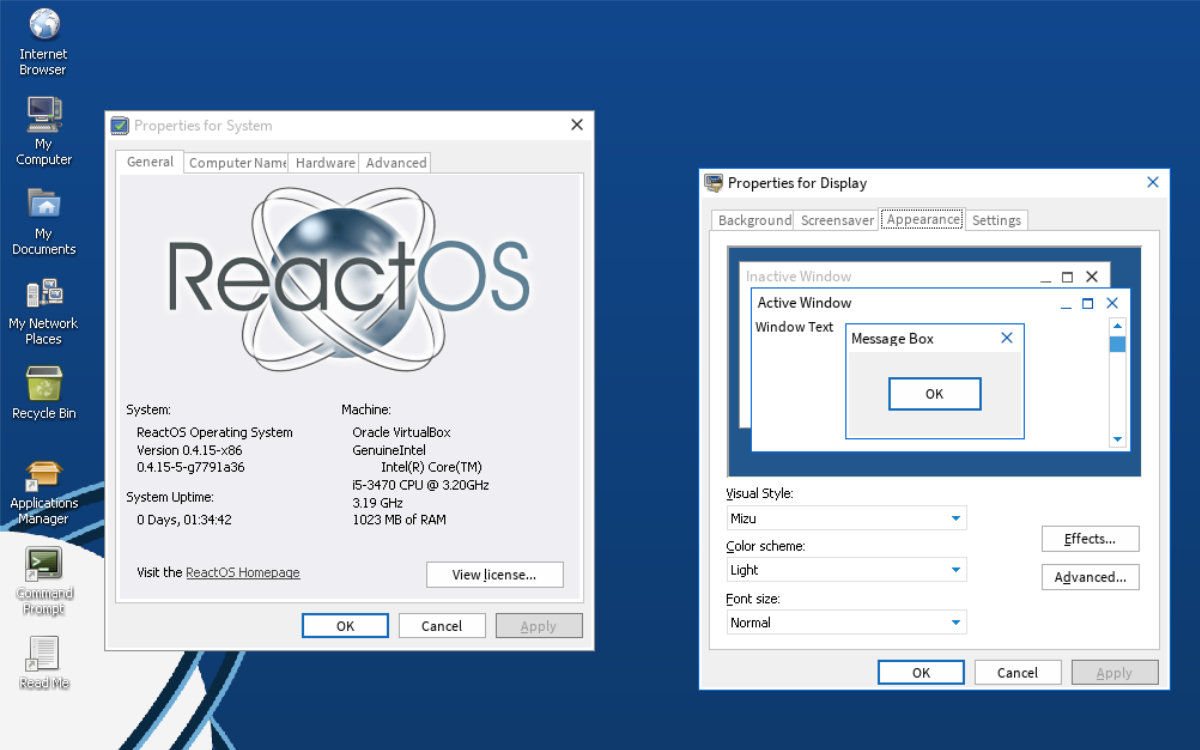1200x750 pixels.
Task: Click the 'i5-3470 CPU @ 3.20GHz' text
Action: (x=421, y=485)
